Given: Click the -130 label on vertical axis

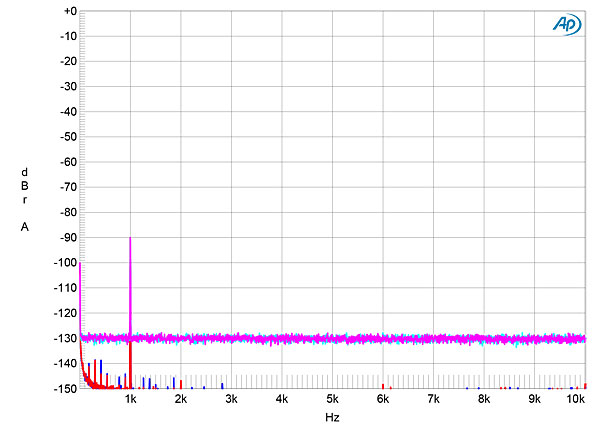Looking at the screenshot, I should click(x=65, y=338).
